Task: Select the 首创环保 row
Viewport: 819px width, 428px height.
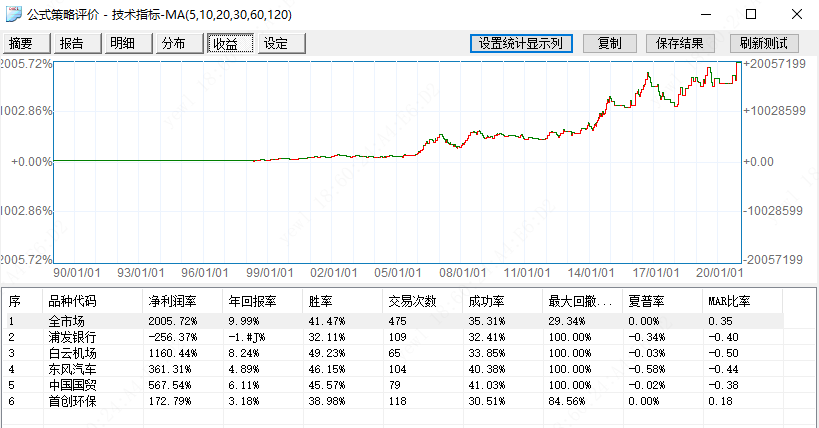Action: 392,401
